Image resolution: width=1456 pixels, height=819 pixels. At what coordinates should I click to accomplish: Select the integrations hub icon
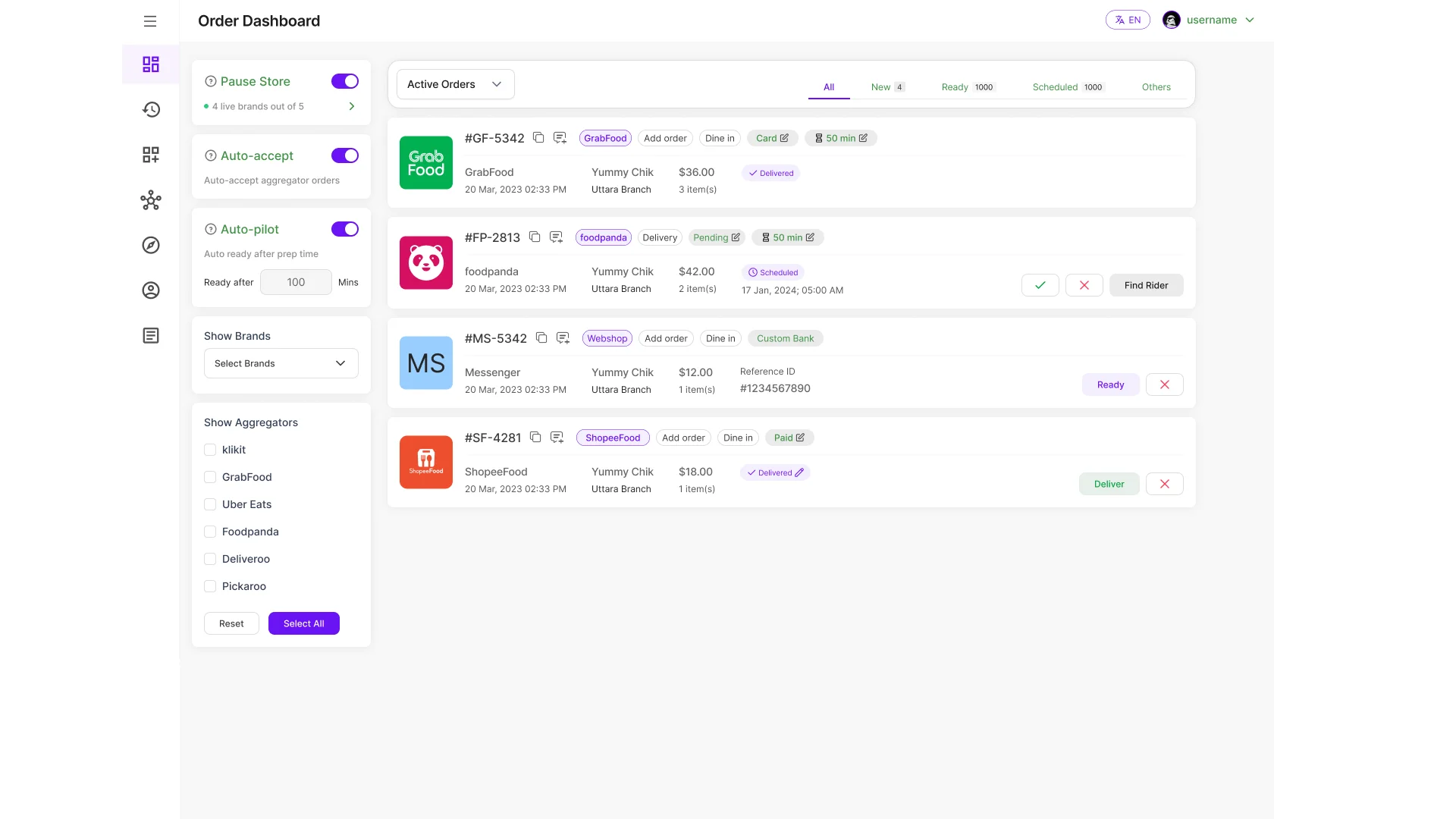[151, 200]
